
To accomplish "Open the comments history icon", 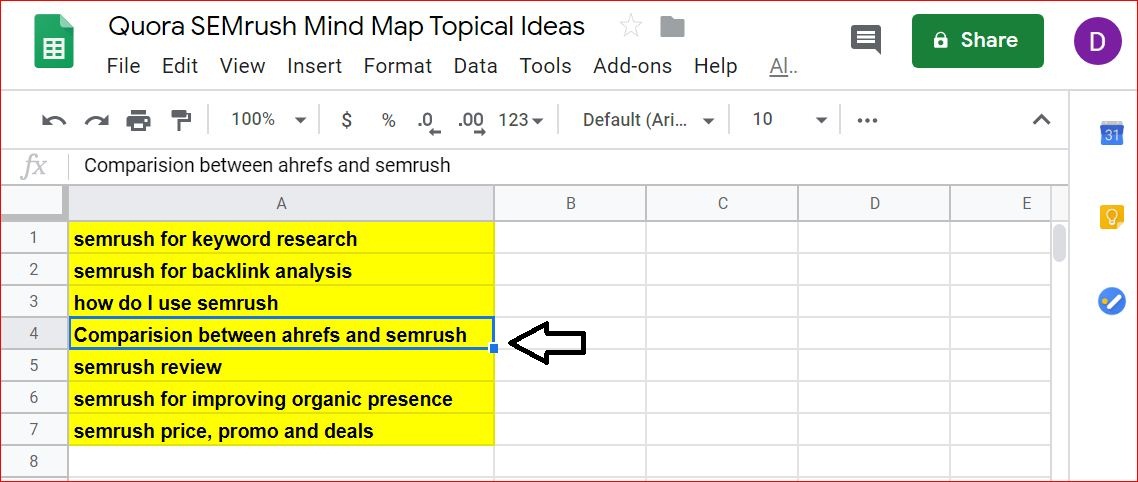I will 866,39.
